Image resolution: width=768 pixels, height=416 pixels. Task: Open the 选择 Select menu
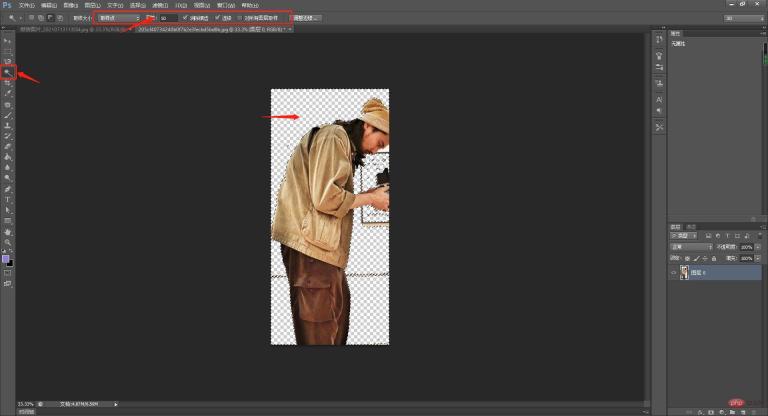pyautogui.click(x=138, y=5)
